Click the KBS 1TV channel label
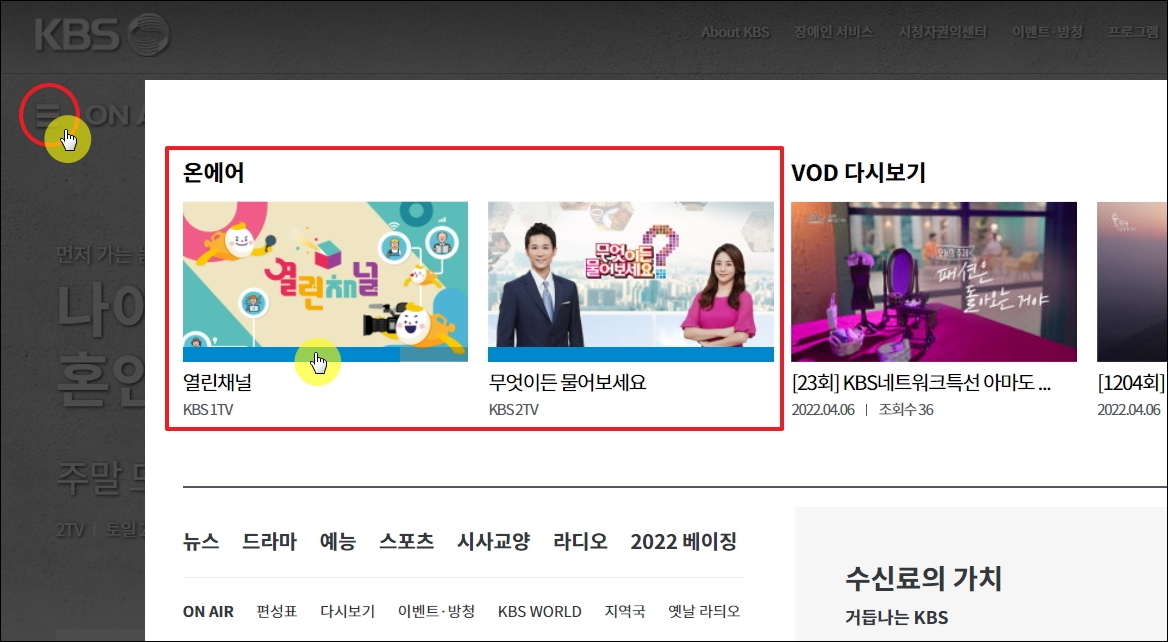This screenshot has width=1168, height=642. 208,410
